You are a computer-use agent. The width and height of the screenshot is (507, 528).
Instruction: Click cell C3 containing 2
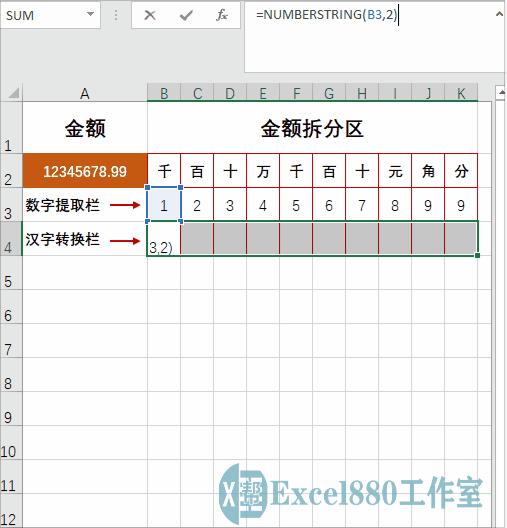click(197, 205)
